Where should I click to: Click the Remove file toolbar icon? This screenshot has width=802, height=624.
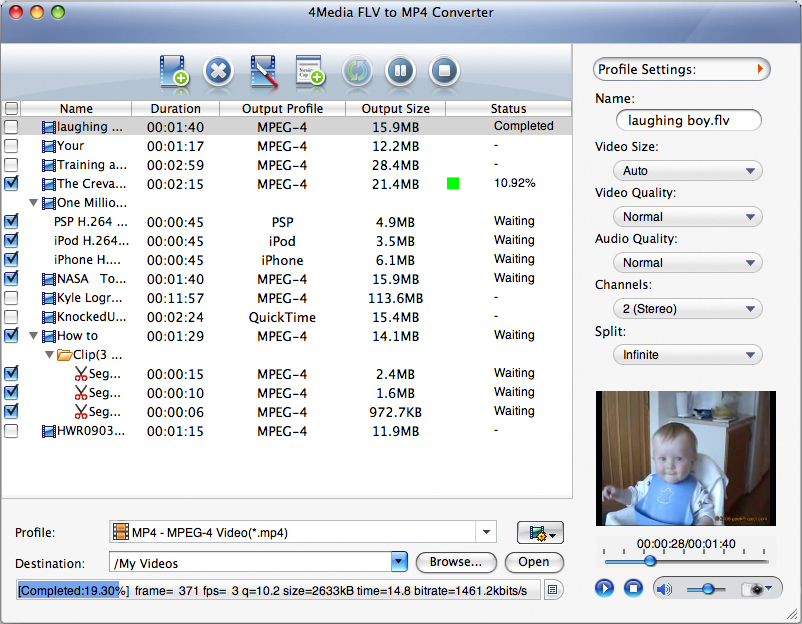(218, 71)
